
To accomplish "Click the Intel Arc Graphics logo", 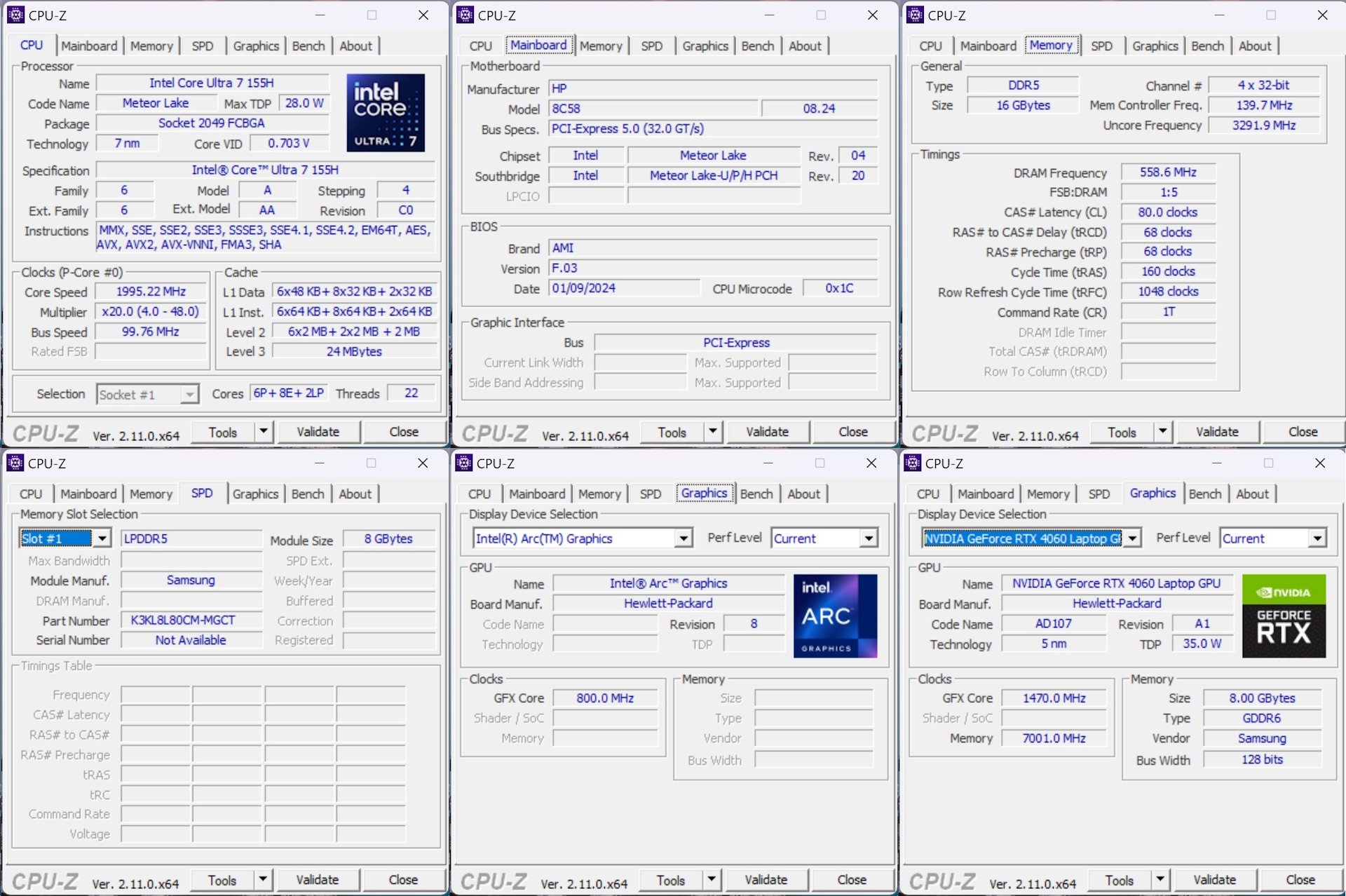I will click(834, 616).
